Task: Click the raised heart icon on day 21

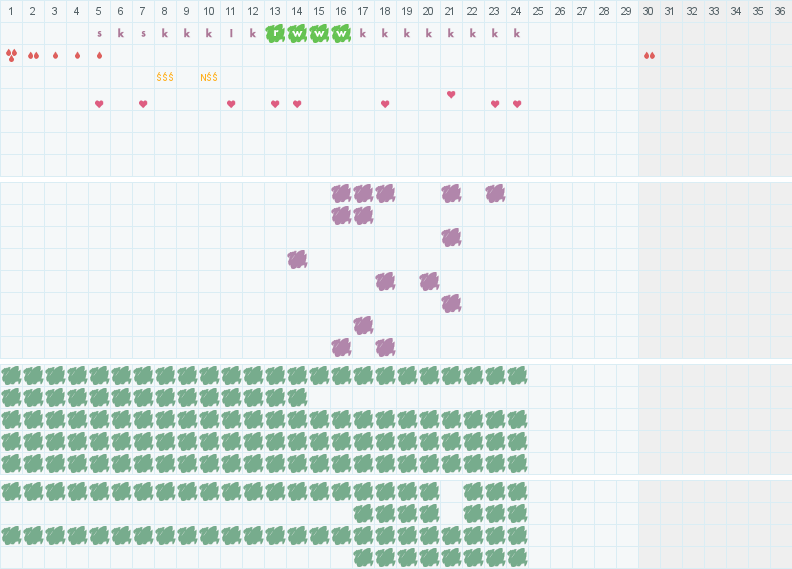Action: pos(451,94)
